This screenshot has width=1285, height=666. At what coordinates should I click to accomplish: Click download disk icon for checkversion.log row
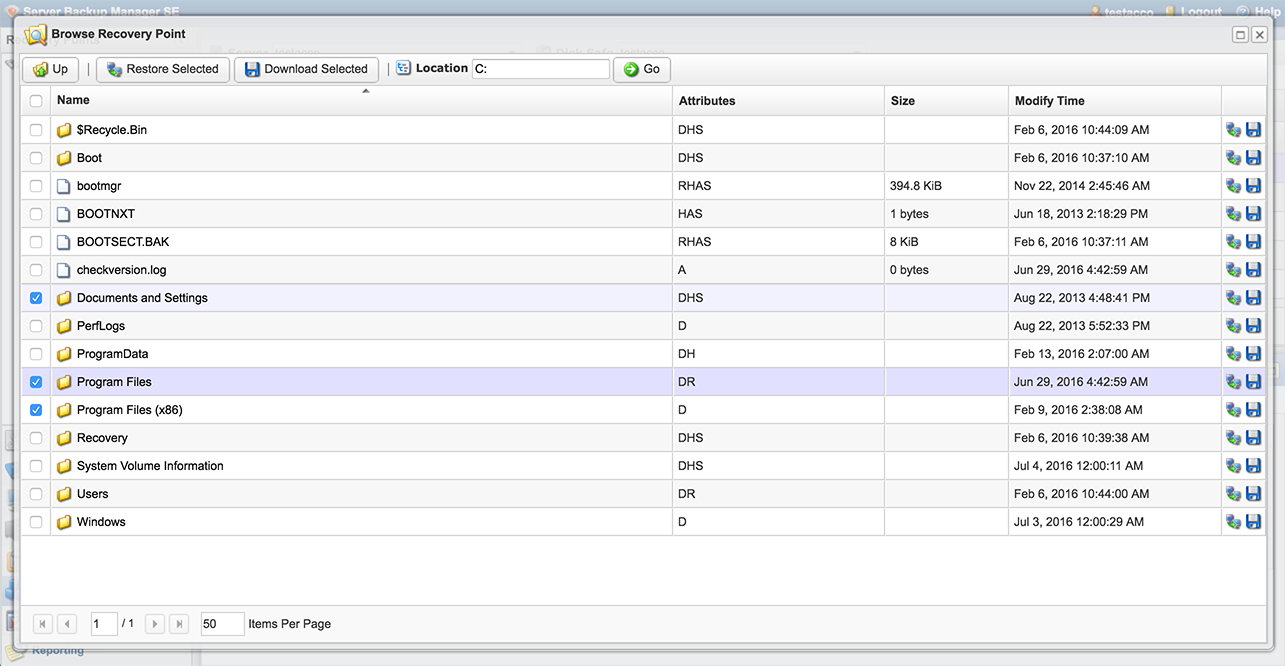click(x=1253, y=270)
